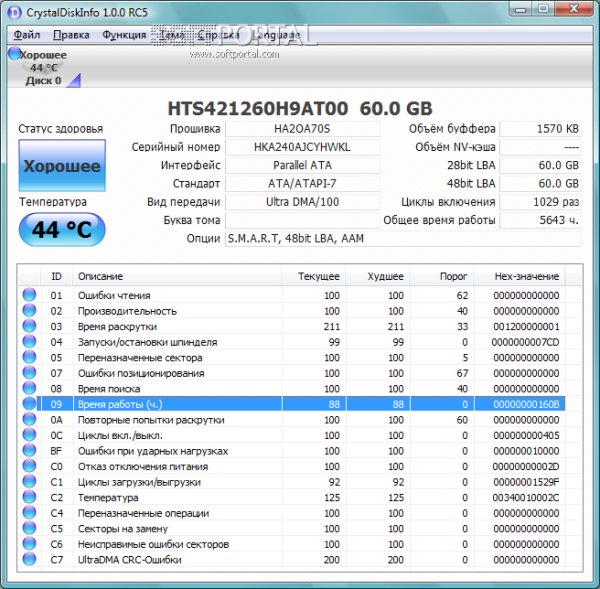Click the Описание column header
Image resolution: width=600 pixels, height=589 pixels.
pos(177,276)
